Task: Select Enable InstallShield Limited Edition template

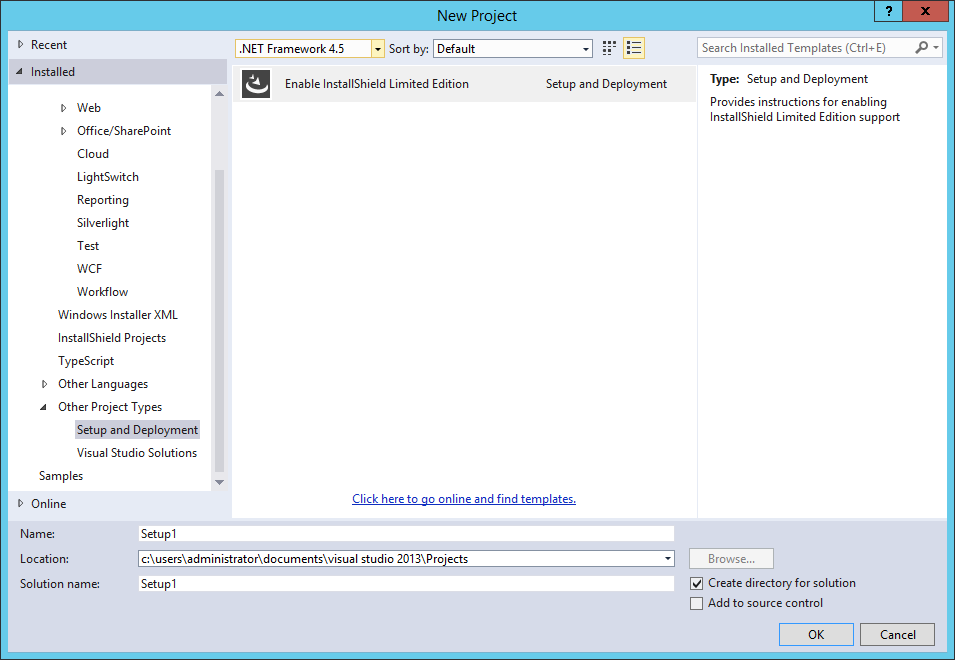Action: pos(464,84)
